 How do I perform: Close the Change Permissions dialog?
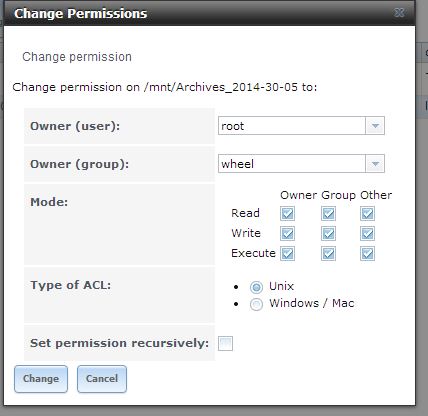(x=399, y=13)
